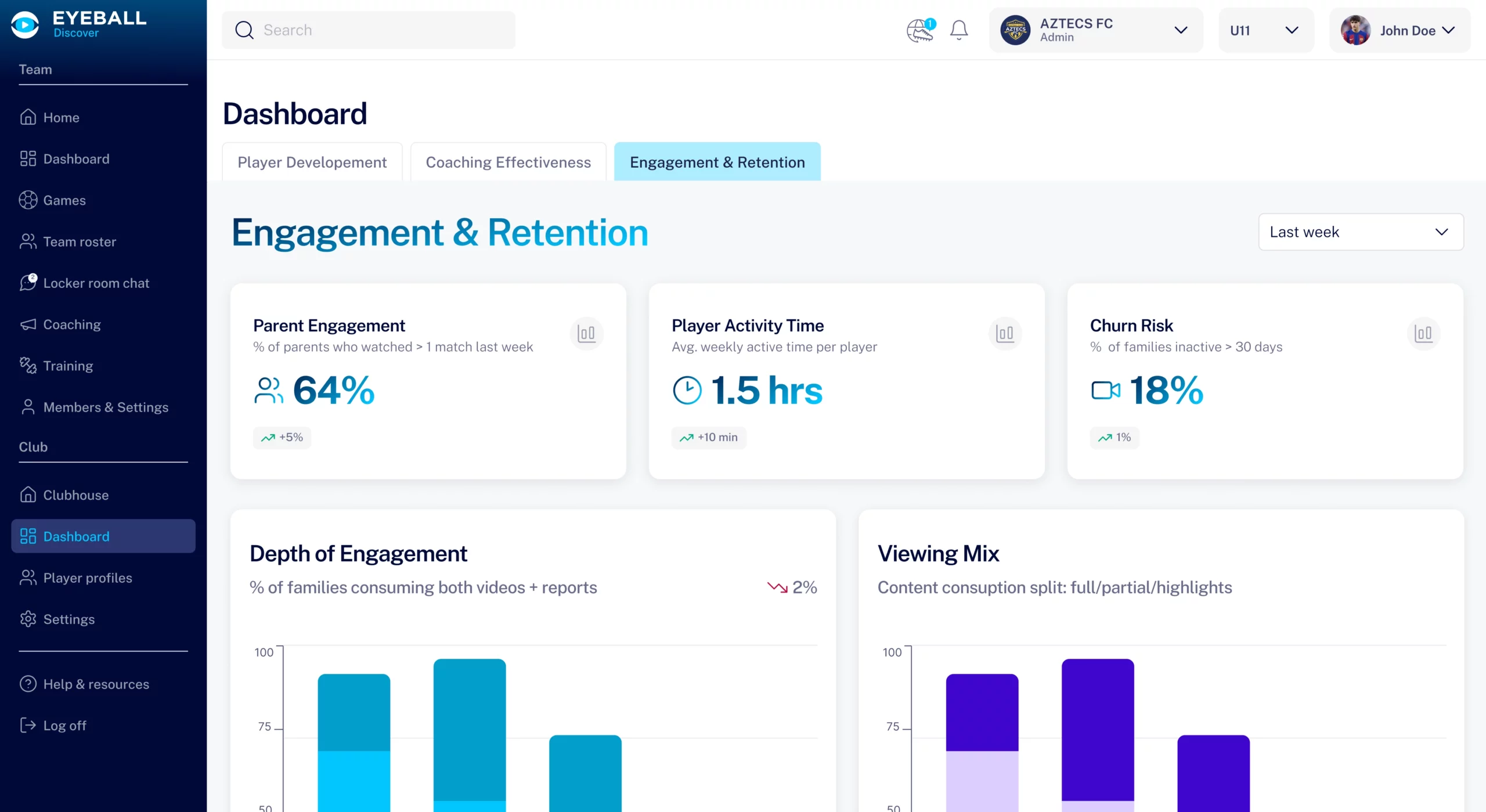Open Training section in sidebar
The width and height of the screenshot is (1486, 812).
[x=68, y=366]
